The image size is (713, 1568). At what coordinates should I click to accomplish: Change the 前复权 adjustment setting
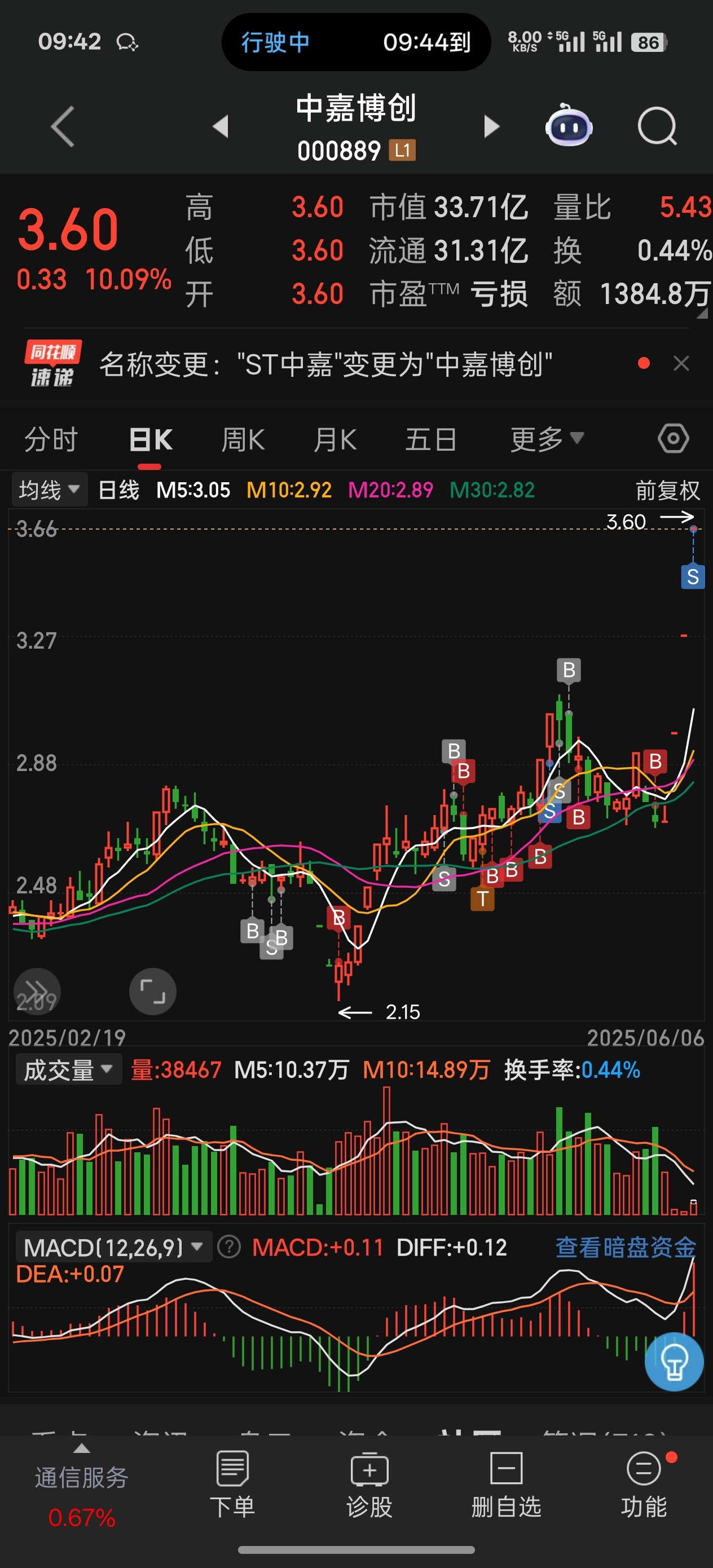[668, 490]
